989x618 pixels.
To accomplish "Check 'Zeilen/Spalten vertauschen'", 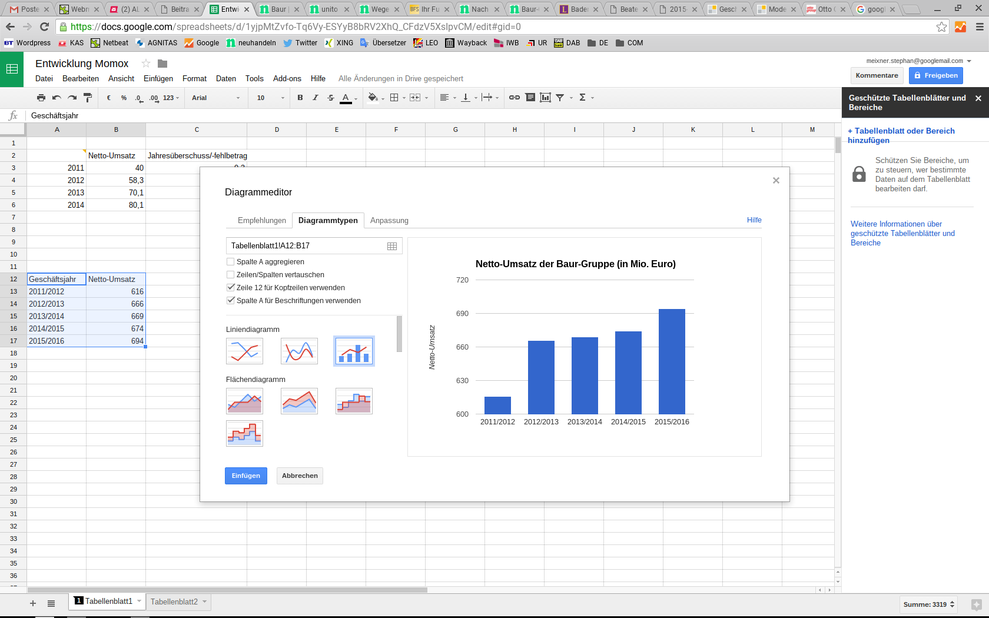I will 230,274.
